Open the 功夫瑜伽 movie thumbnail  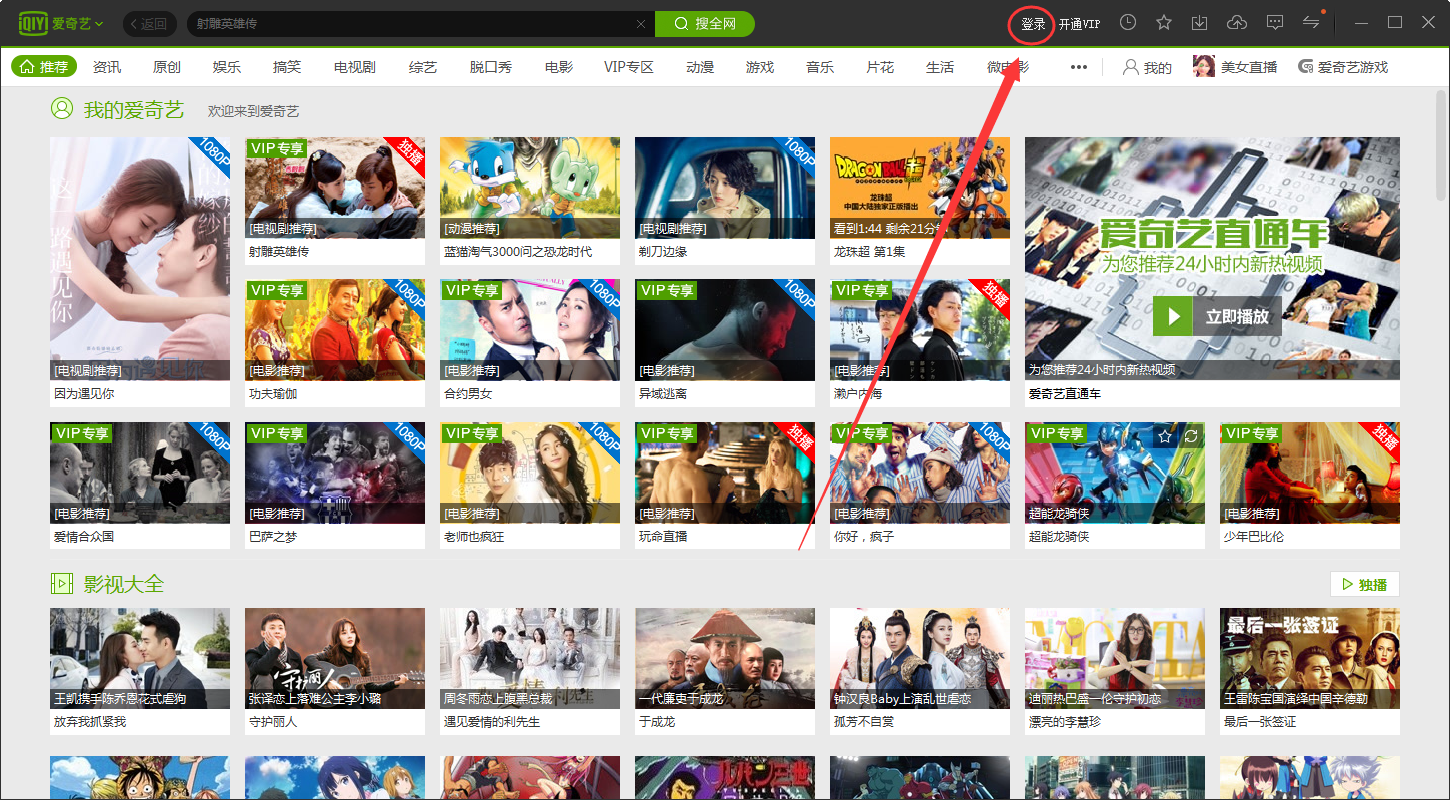(x=335, y=330)
